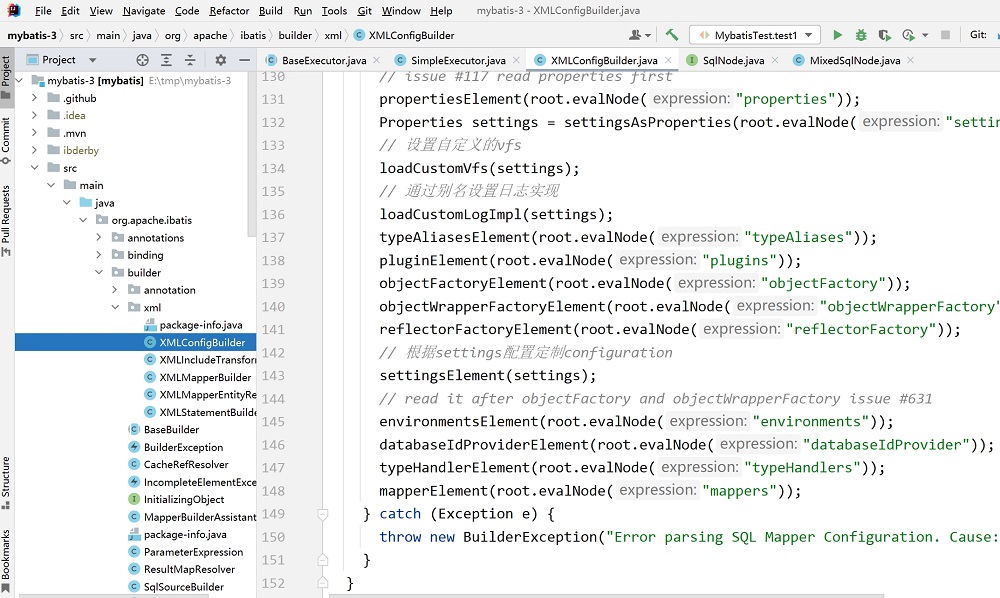1000x598 pixels.
Task: Open the Tools menu
Action: 334,11
